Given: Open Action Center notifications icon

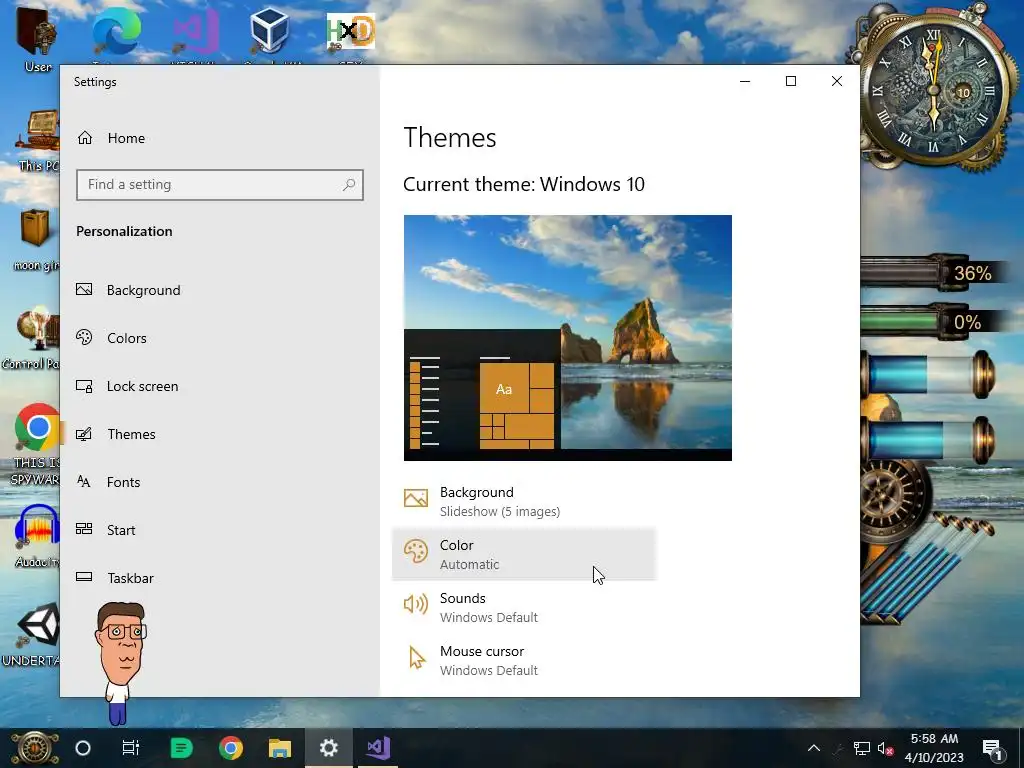Looking at the screenshot, I should [991, 748].
